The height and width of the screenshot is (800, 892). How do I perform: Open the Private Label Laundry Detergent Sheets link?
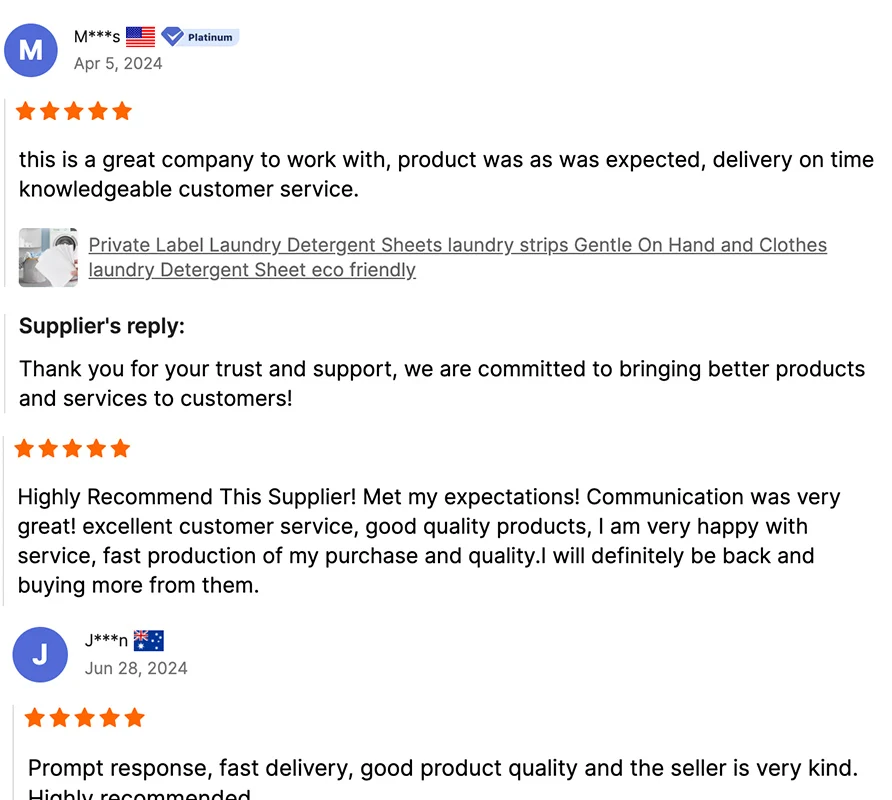click(x=457, y=245)
